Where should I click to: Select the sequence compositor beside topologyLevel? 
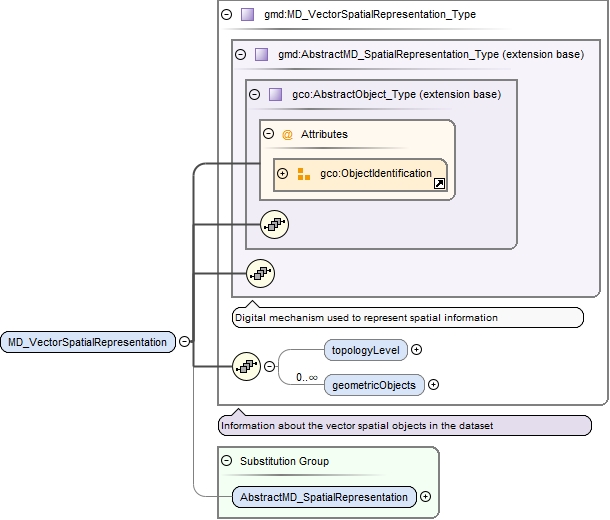click(x=246, y=367)
